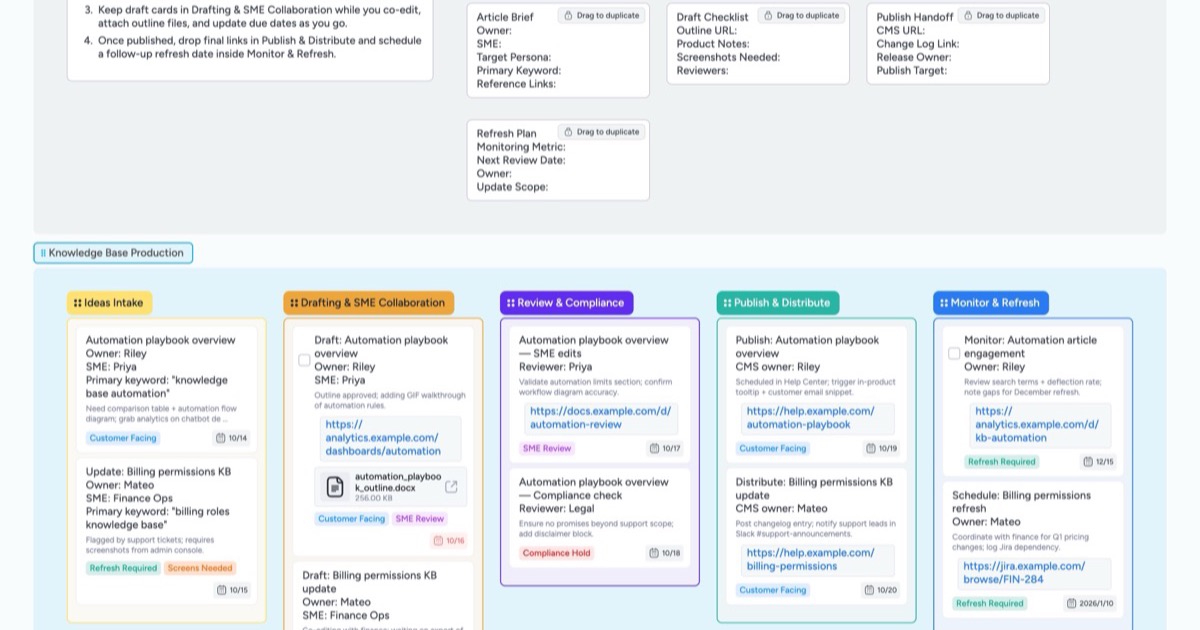Click the 'Draft Checklist' template title
1200x630 pixels.
pos(713,17)
